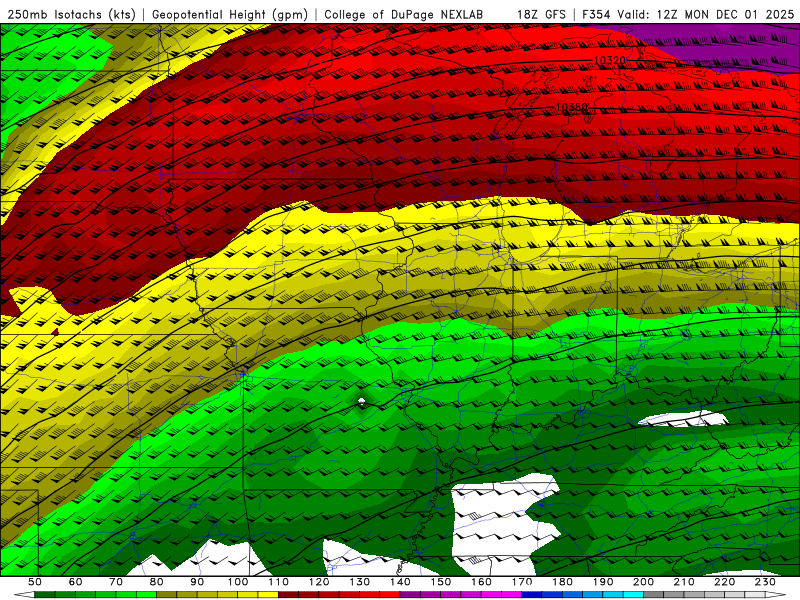Viewport: 800px width, 600px height.
Task: Click the 170 value on the color scale
Action: [522, 582]
